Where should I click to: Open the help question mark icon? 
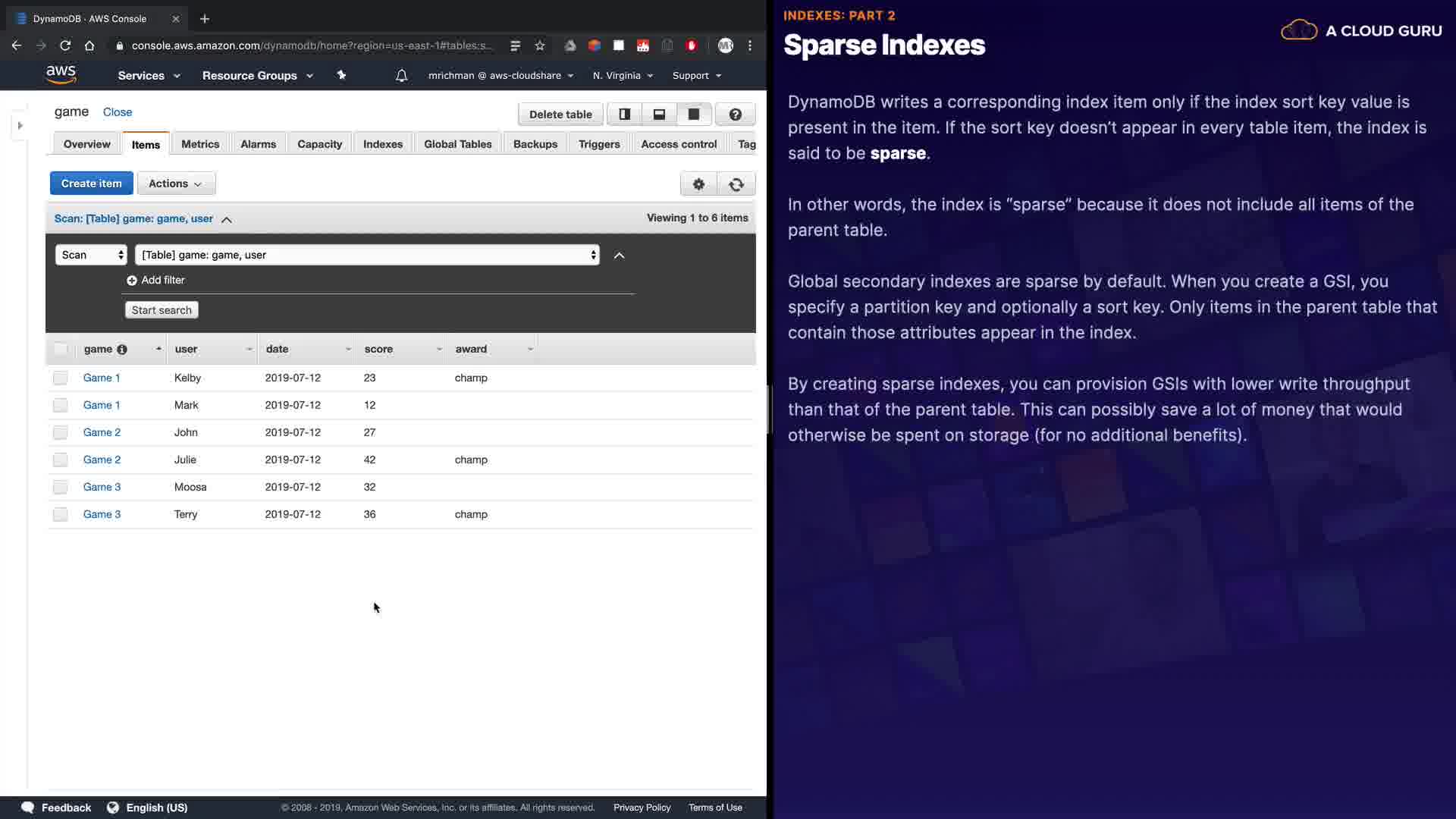point(735,115)
